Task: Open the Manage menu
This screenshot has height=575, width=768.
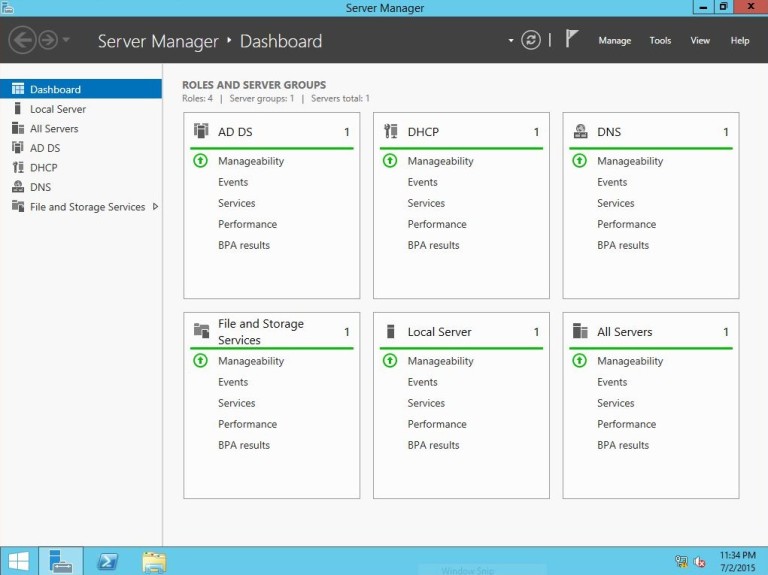Action: 614,41
